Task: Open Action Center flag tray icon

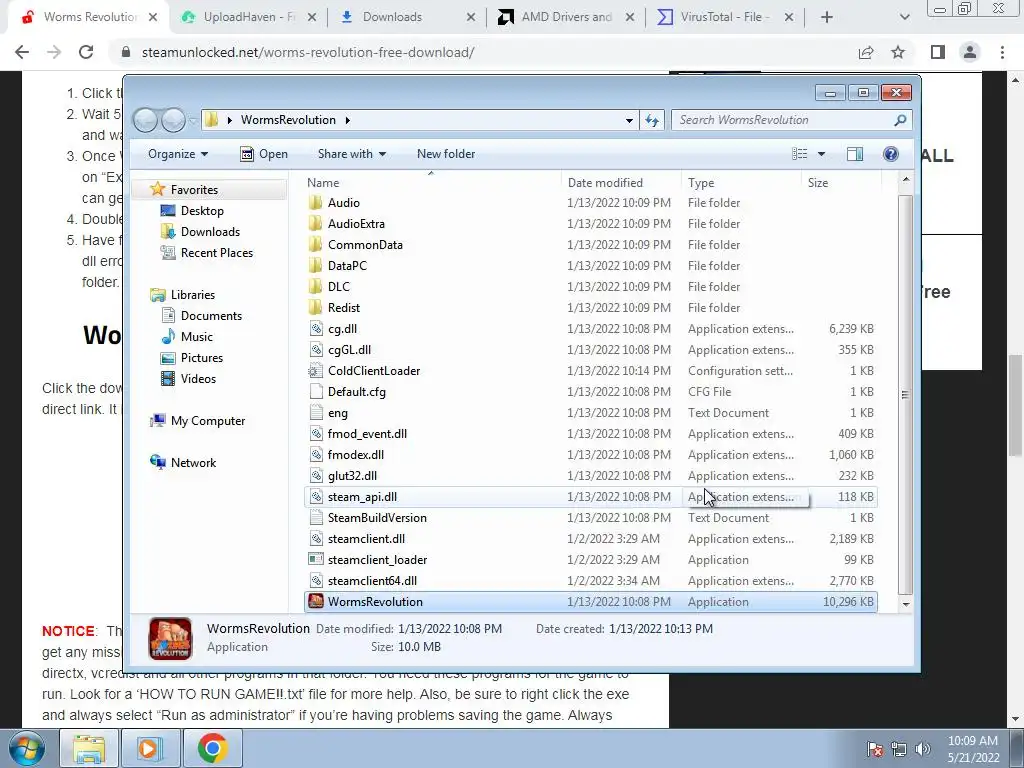Action: [x=874, y=749]
